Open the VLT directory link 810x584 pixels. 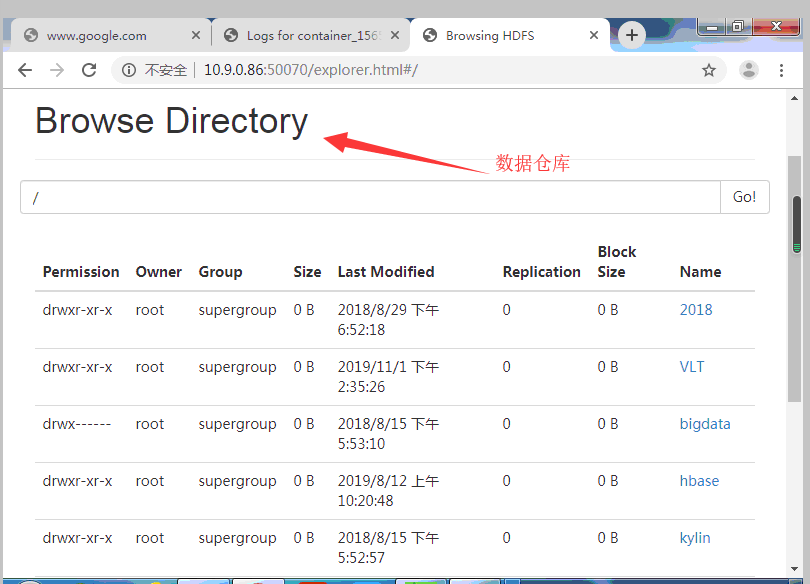pos(692,367)
